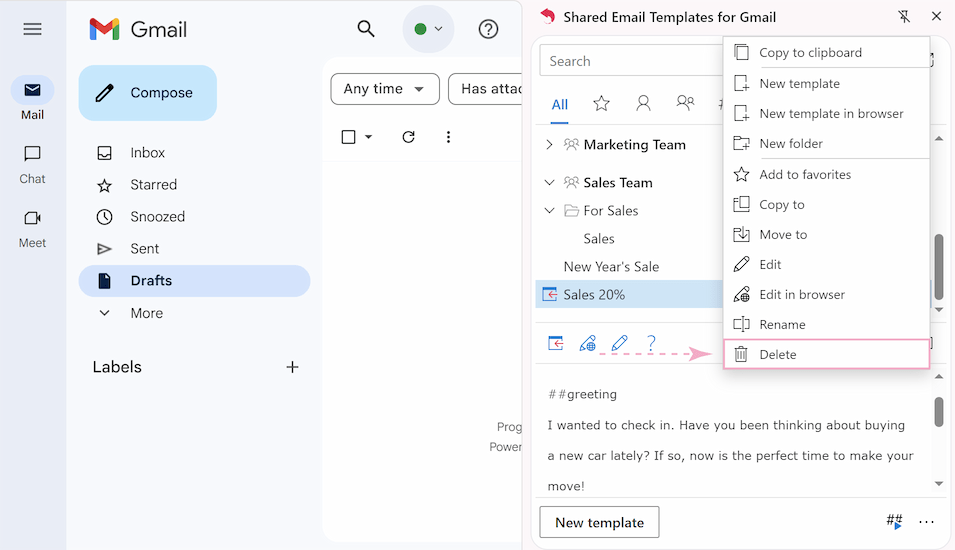The width and height of the screenshot is (955, 550).
Task: Open the bottom three-dot more menu in templates pane
Action: tap(926, 522)
